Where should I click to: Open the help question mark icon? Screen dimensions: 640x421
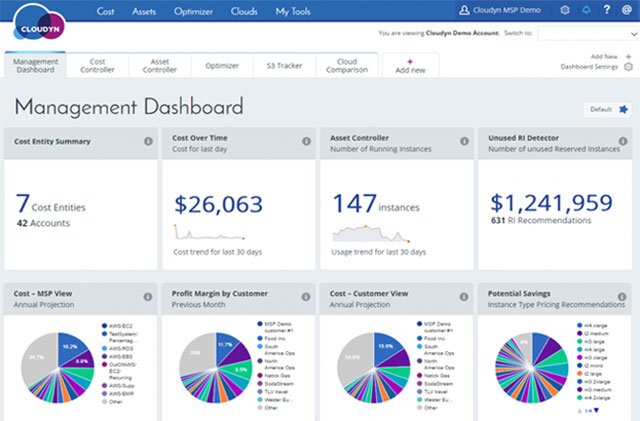coord(606,11)
